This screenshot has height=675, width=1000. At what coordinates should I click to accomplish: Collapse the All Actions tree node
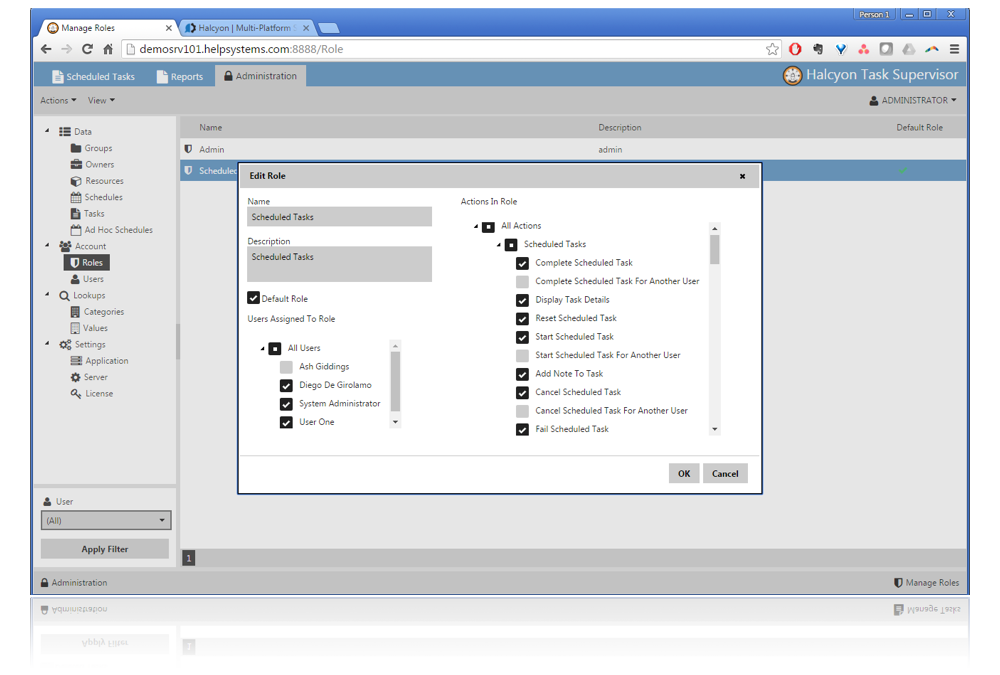[x=476, y=226]
